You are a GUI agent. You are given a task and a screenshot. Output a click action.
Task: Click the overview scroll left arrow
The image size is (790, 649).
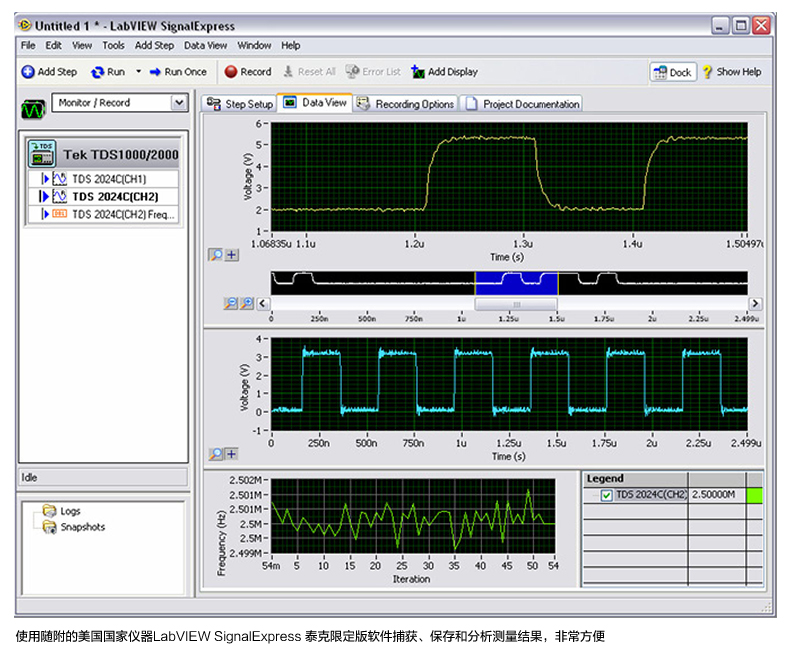pyautogui.click(x=262, y=303)
